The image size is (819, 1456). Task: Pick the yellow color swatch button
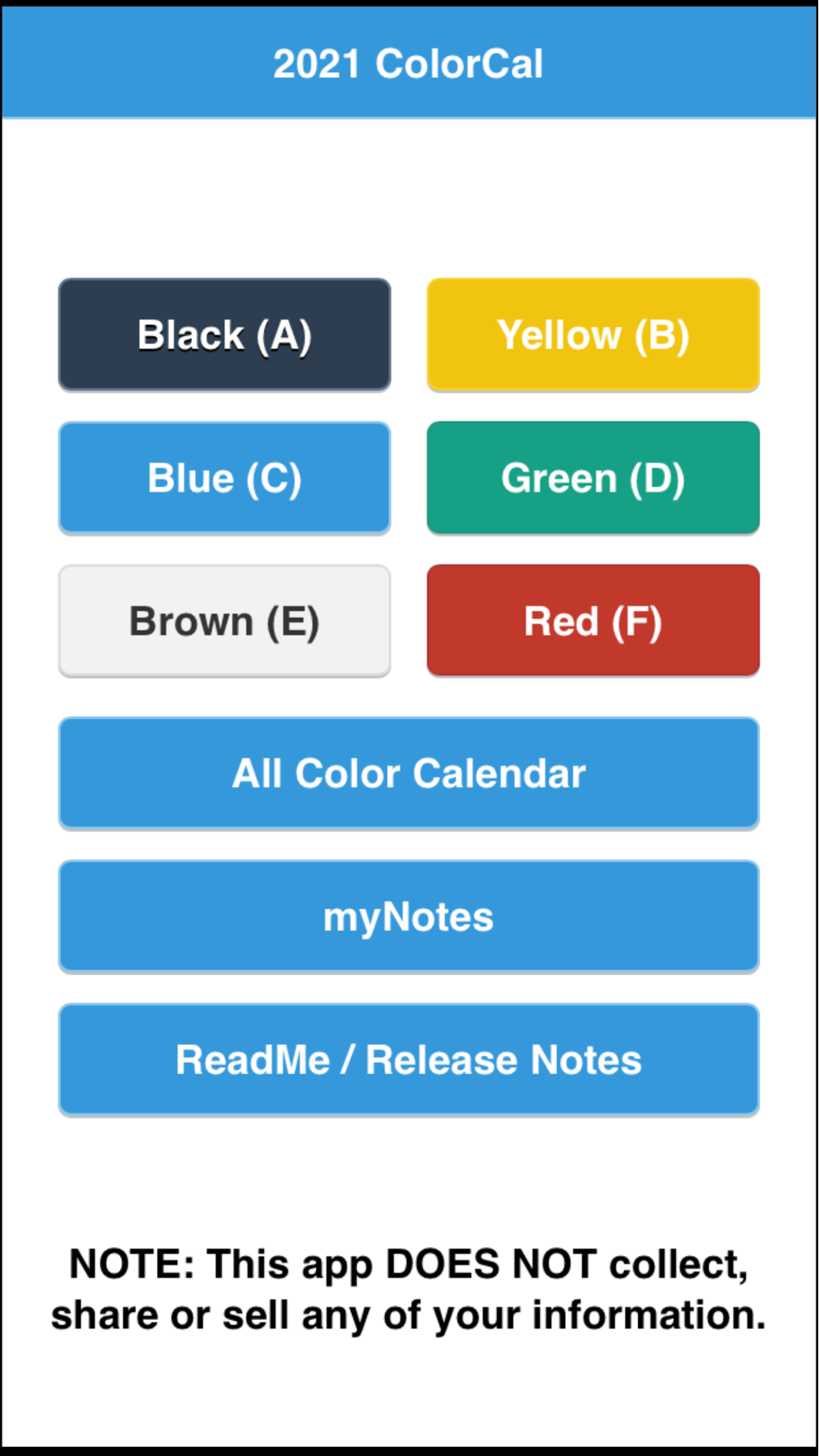point(593,335)
